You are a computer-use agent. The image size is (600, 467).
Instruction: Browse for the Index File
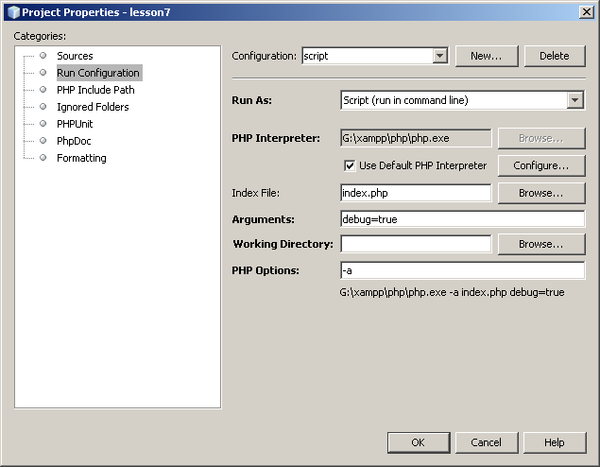(x=541, y=192)
